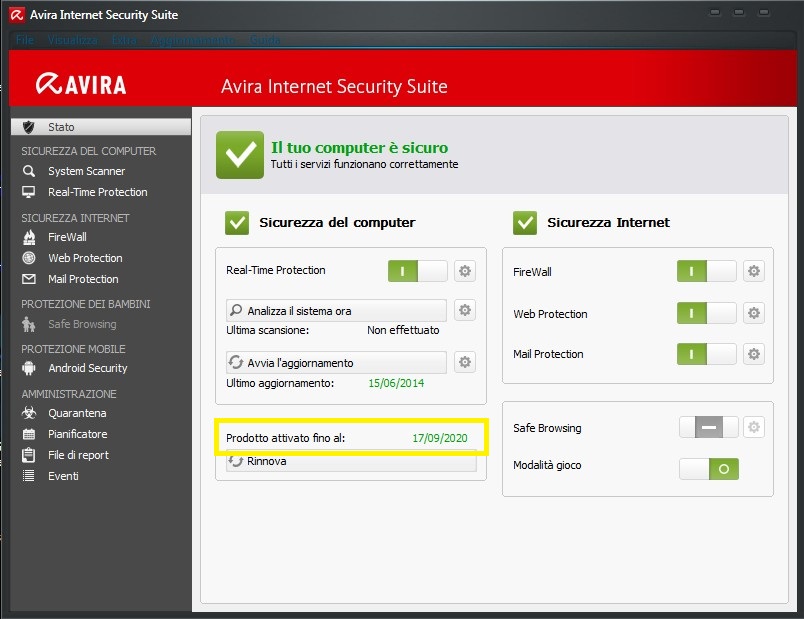Viewport: 804px width, 619px height.
Task: Click the shield icon beside Stato
Action: coord(29,127)
